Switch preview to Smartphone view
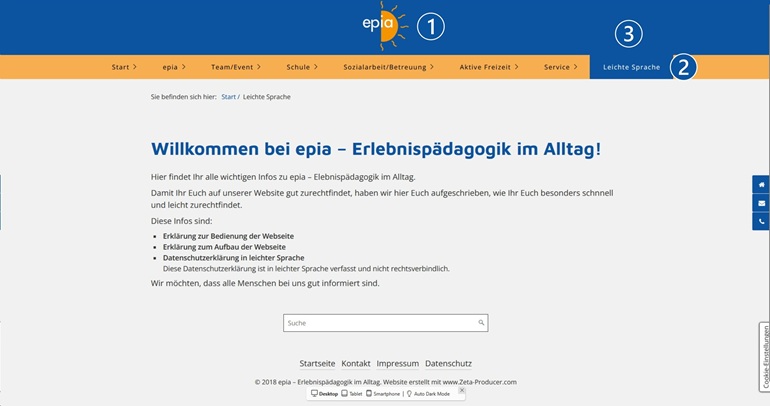Image resolution: width=770 pixels, height=406 pixels. (384, 394)
